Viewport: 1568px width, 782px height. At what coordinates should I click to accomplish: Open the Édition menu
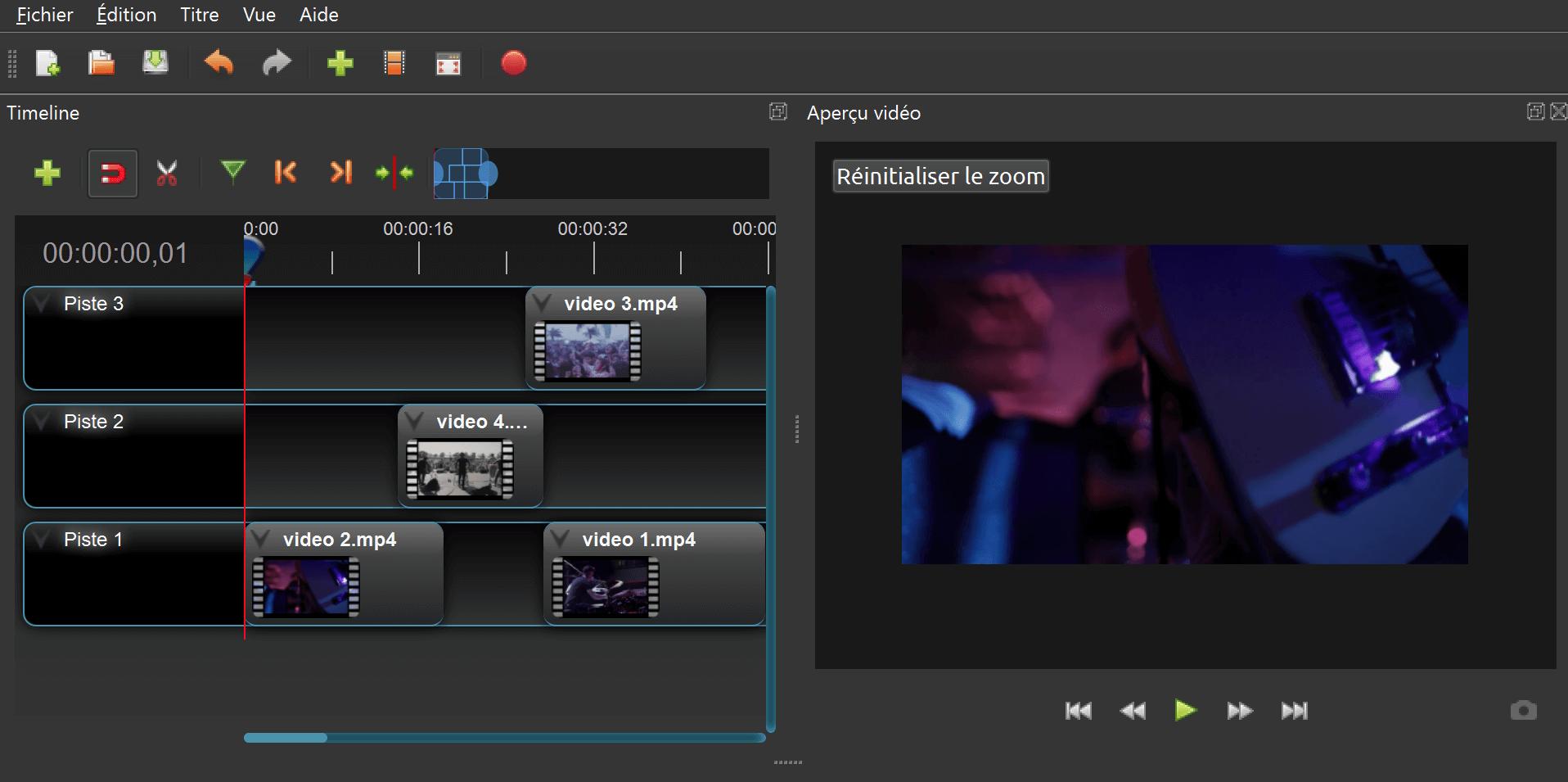(127, 15)
